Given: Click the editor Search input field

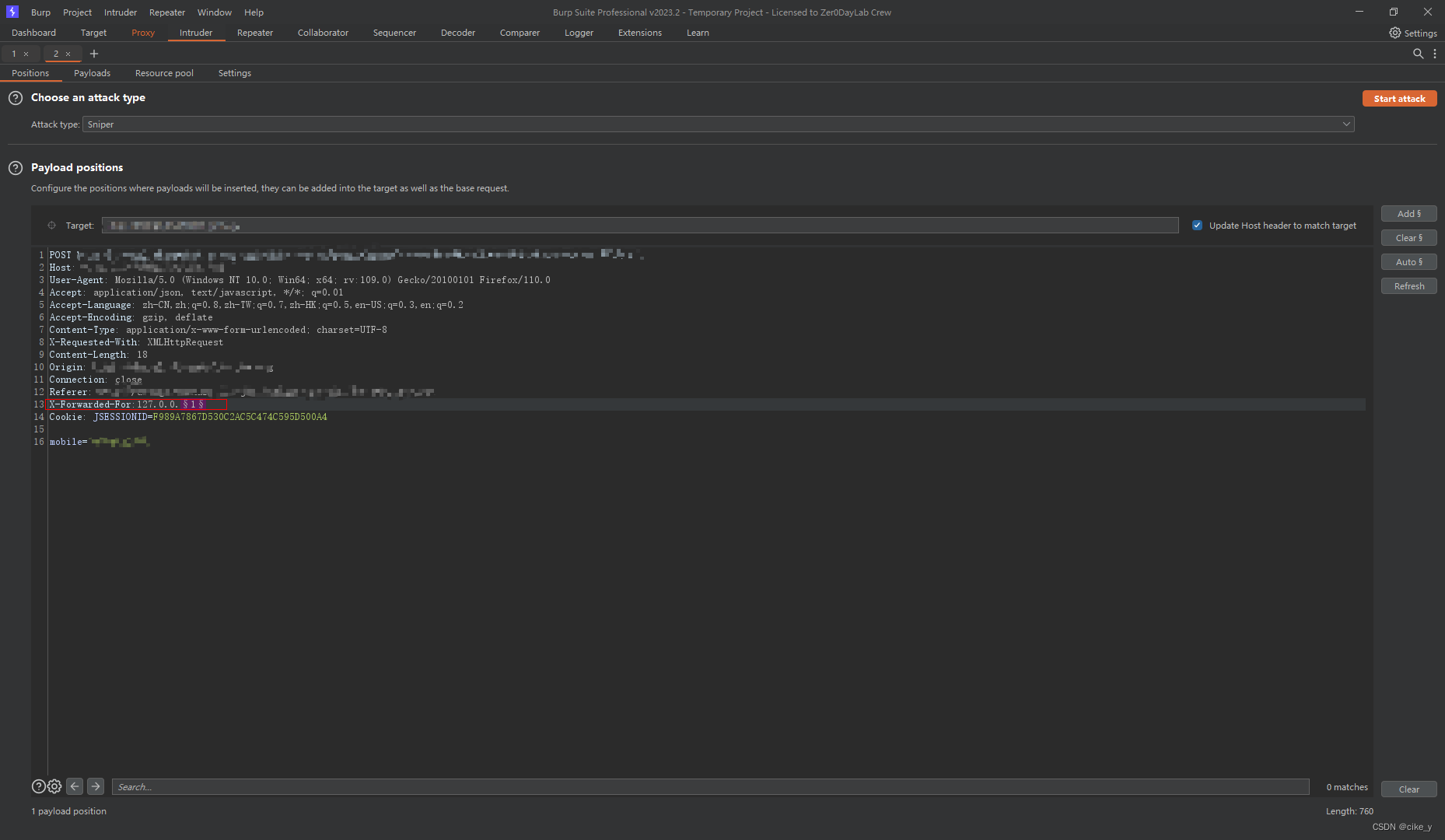Looking at the screenshot, I should coord(710,787).
